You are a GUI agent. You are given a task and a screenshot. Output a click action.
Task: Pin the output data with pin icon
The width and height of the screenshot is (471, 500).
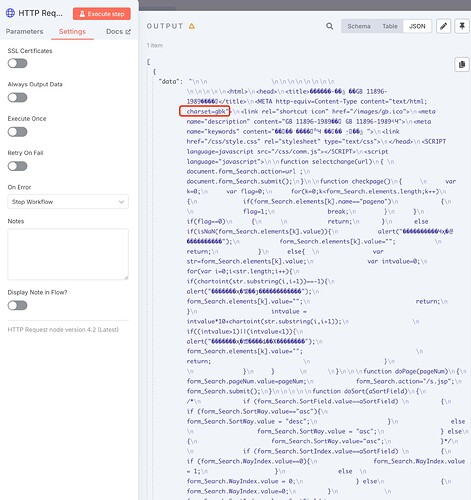462,26
